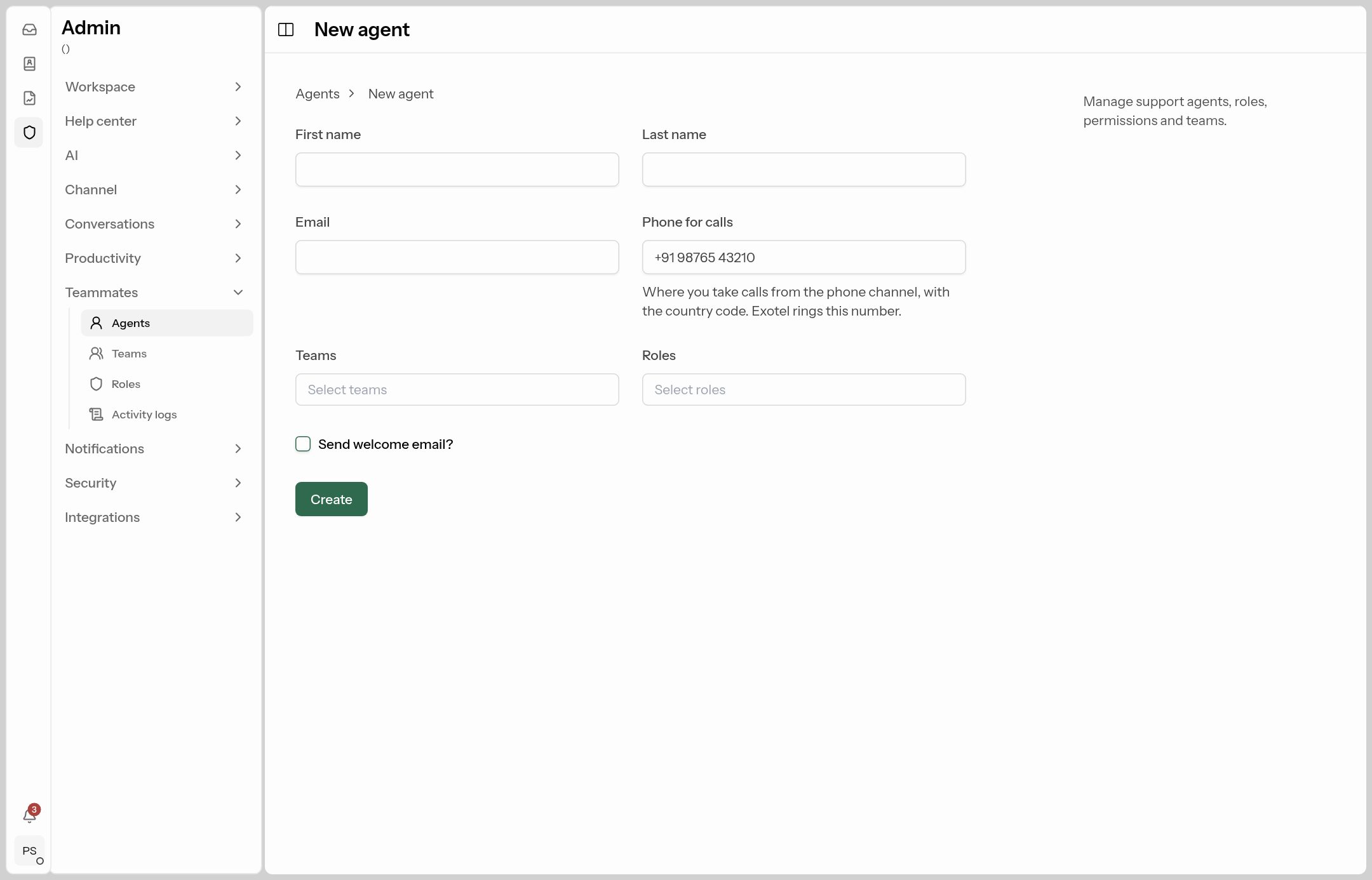This screenshot has width=1372, height=880.
Task: Expand the Help center section chevron
Action: coord(238,121)
